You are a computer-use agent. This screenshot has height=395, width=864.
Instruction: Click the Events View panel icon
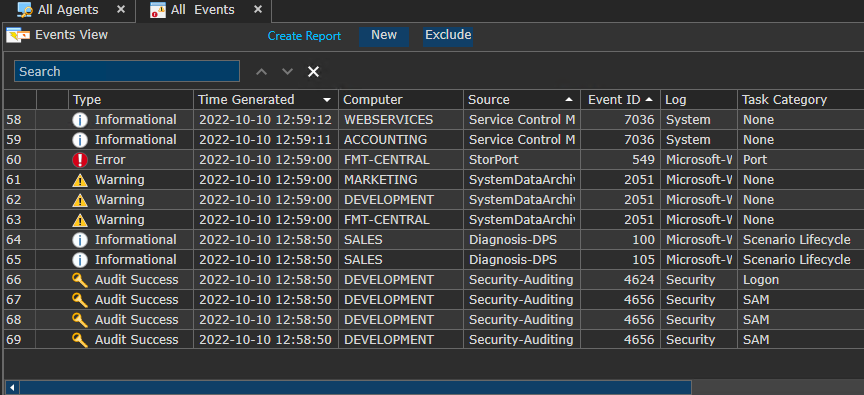point(18,35)
